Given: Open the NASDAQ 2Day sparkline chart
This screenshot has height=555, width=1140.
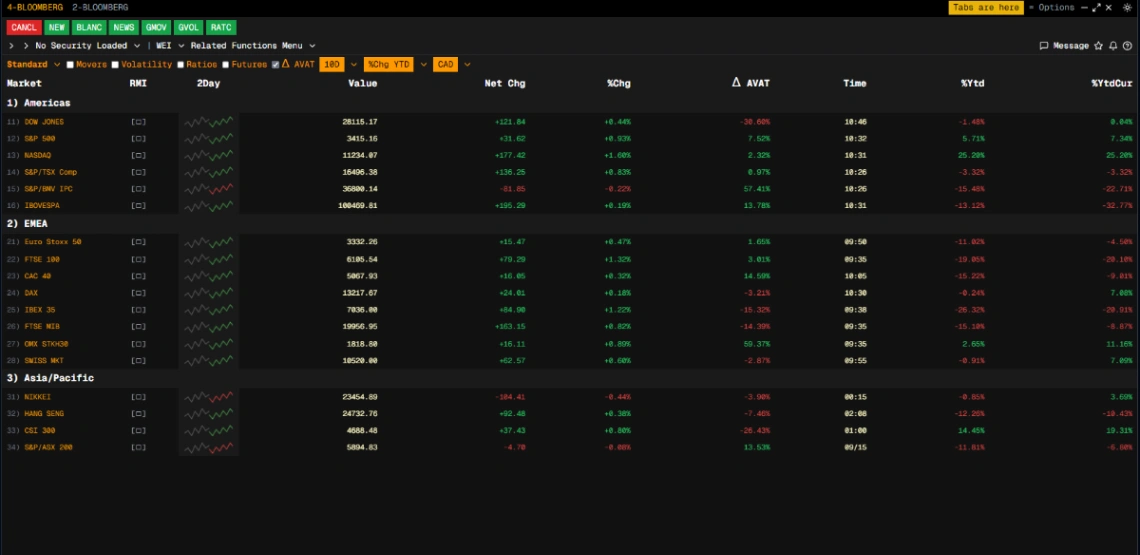Looking at the screenshot, I should (x=209, y=155).
